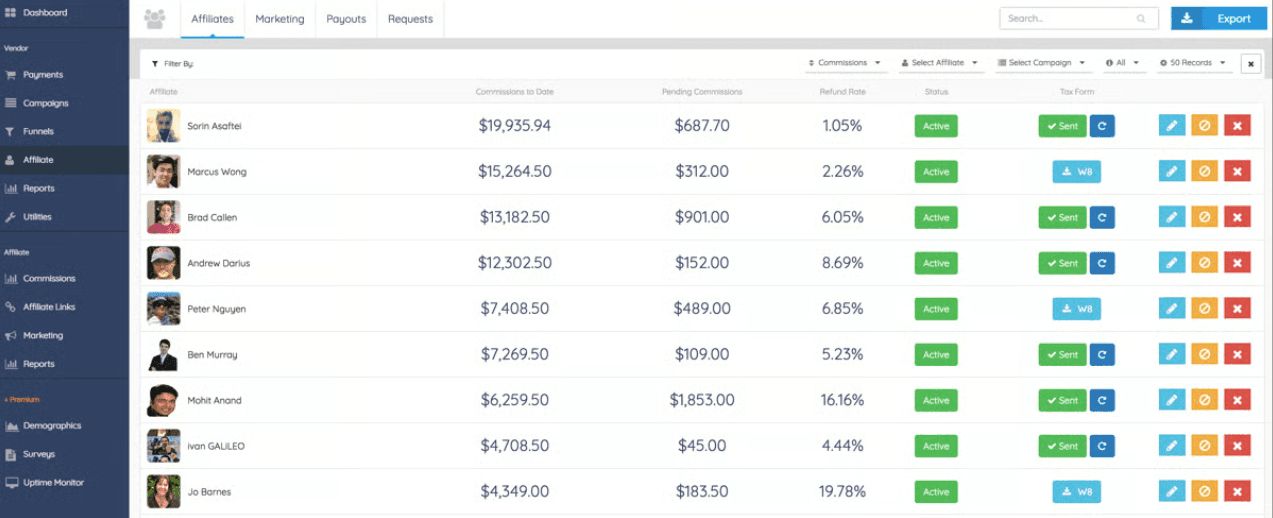Viewport: 1273px width, 518px height.
Task: Delete Jo Barnes with red X
Action: [x=1237, y=492]
